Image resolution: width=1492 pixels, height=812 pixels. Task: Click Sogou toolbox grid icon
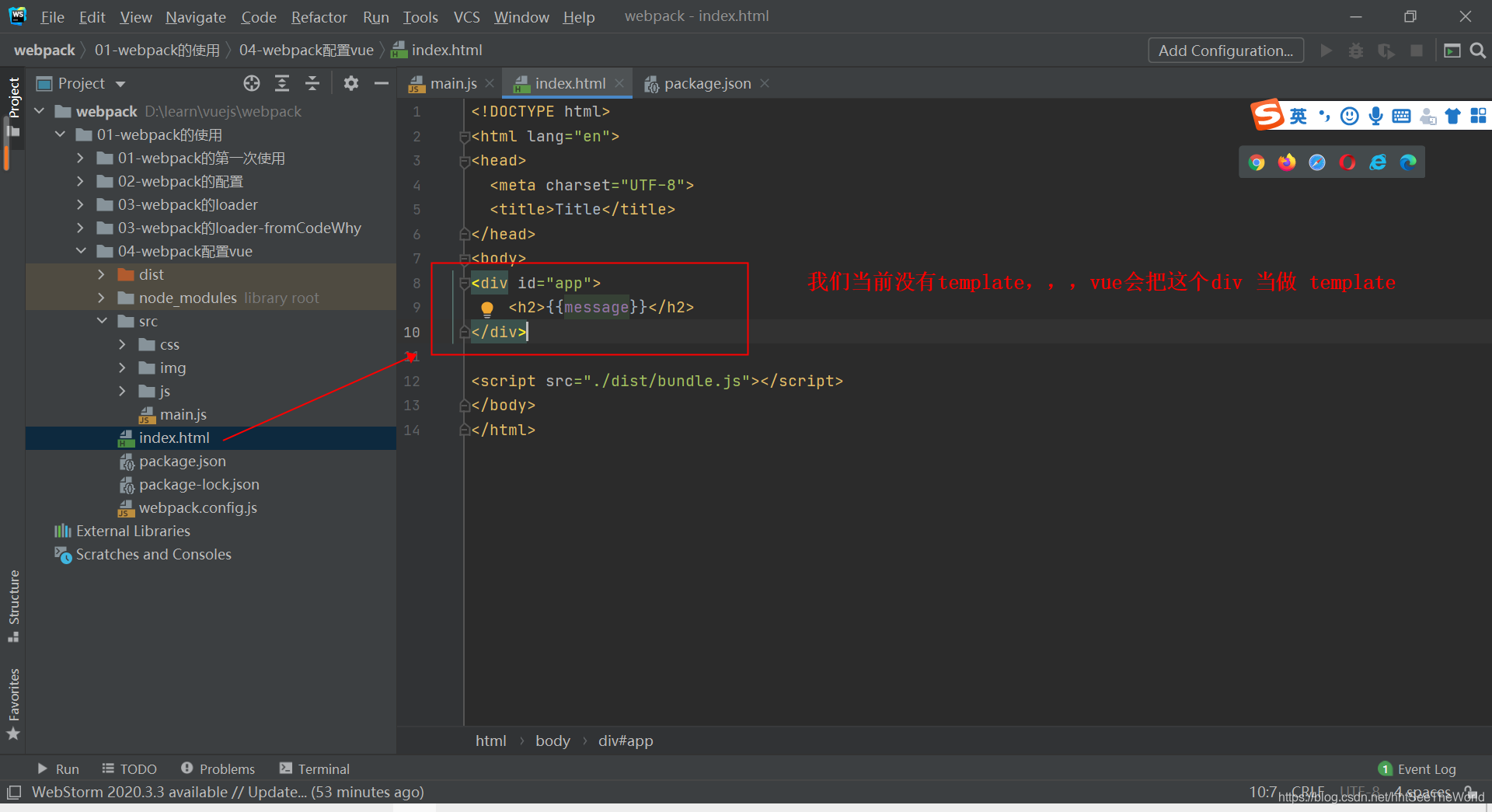[1478, 116]
